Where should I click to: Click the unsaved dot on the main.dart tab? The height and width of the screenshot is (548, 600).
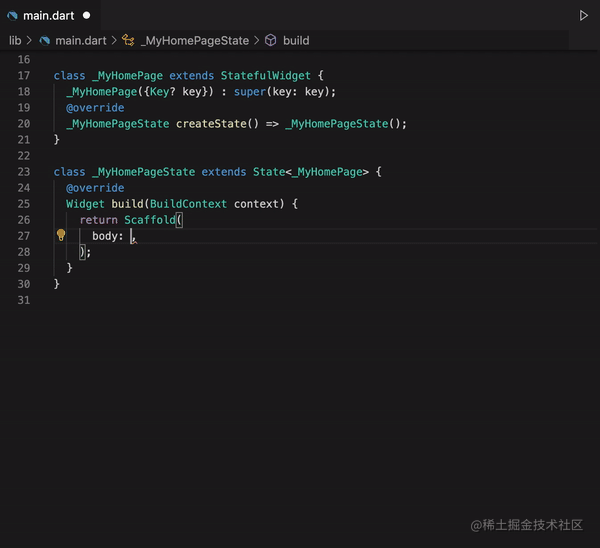pyautogui.click(x=86, y=16)
